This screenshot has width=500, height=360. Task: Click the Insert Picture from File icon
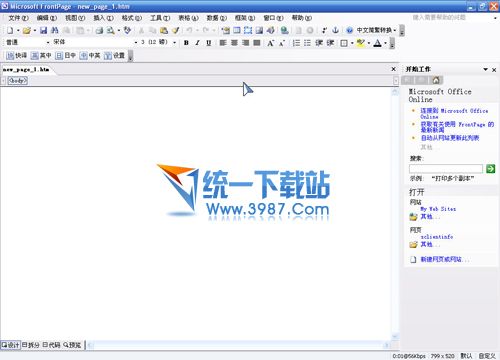click(x=259, y=30)
